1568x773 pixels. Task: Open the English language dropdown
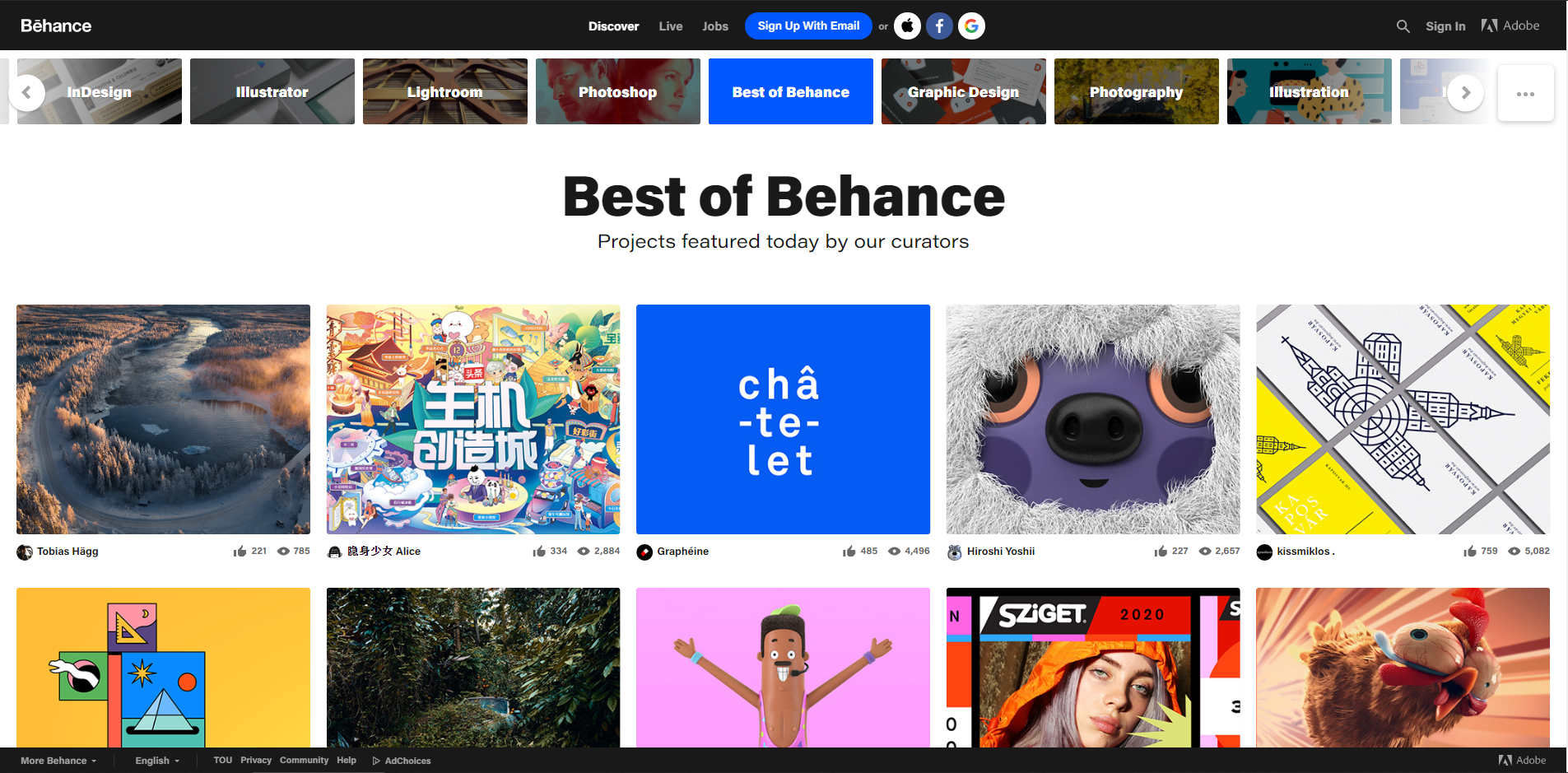click(157, 761)
